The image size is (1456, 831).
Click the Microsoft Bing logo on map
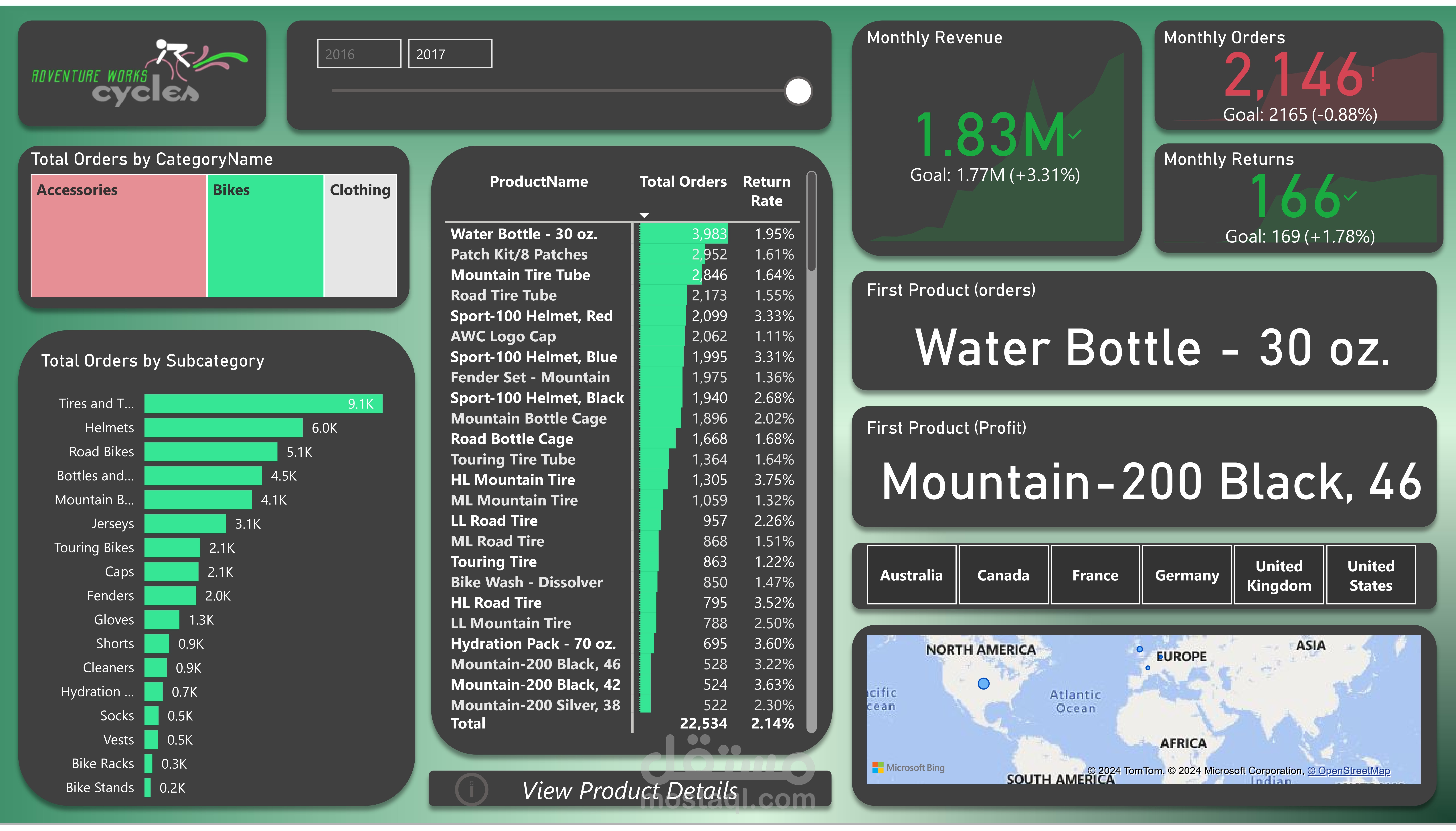(908, 768)
